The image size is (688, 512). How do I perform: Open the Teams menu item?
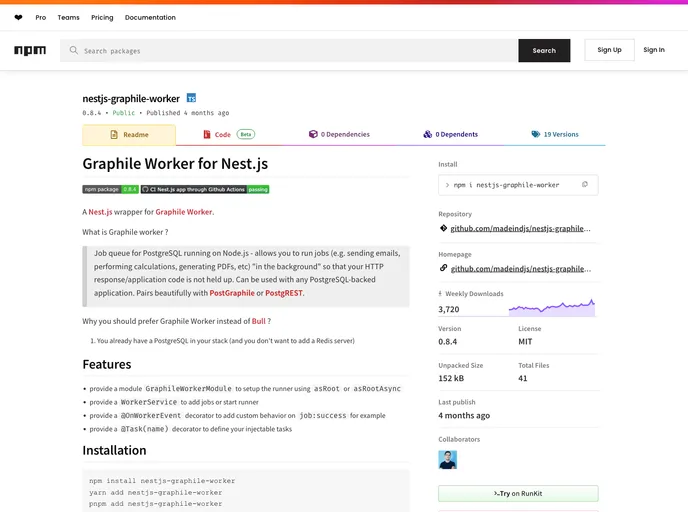(x=68, y=18)
